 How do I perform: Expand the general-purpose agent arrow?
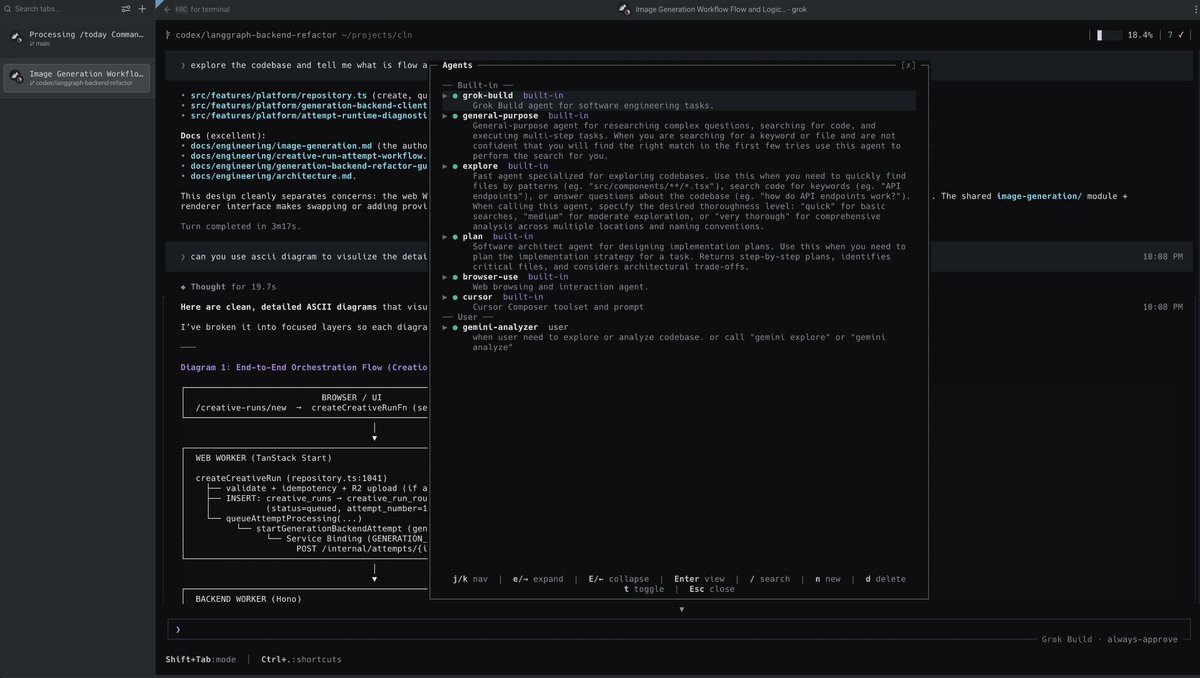445,116
